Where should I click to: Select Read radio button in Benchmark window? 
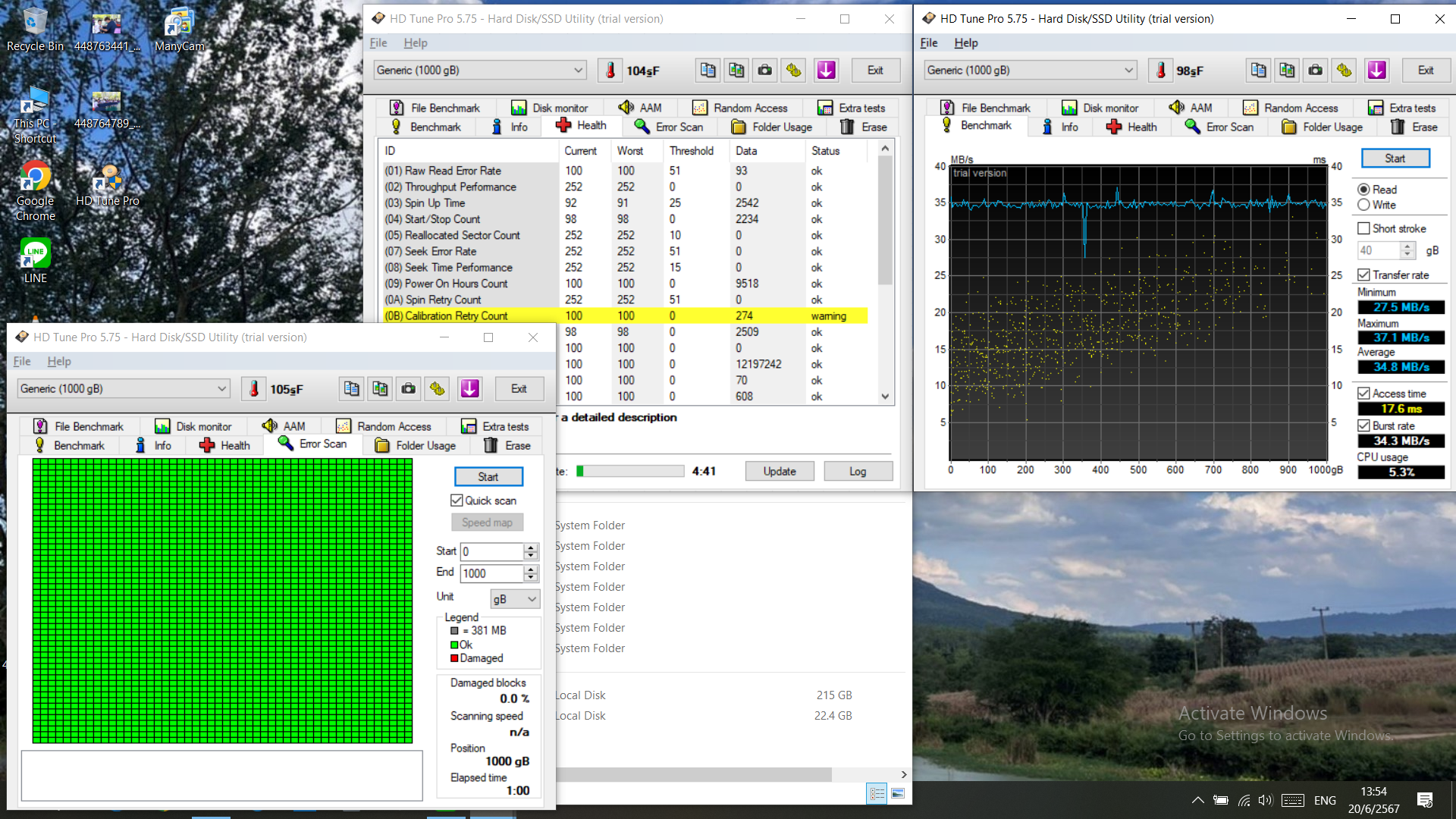click(x=1363, y=190)
